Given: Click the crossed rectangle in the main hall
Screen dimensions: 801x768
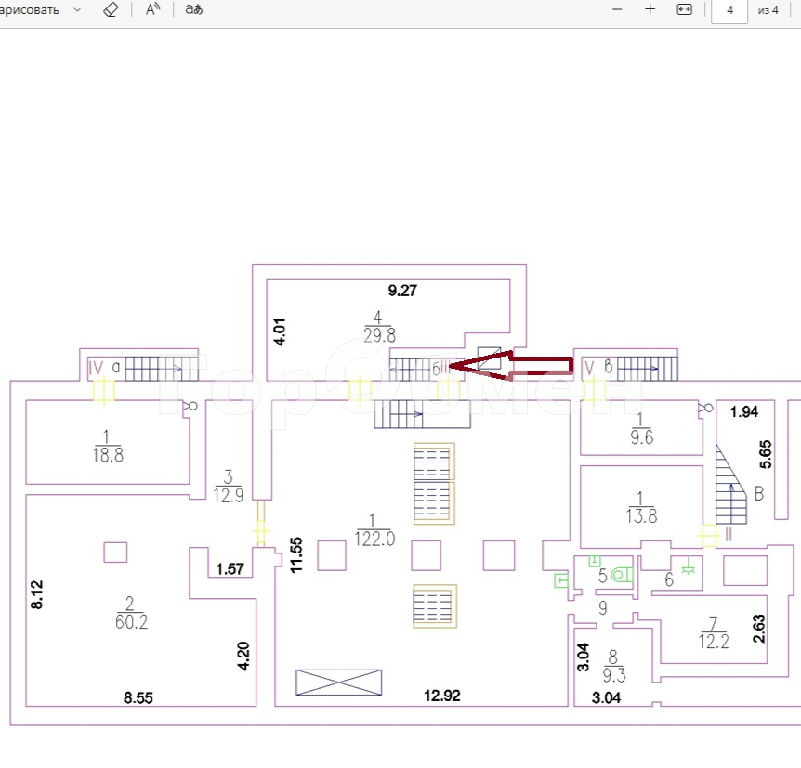Looking at the screenshot, I should 338,682.
